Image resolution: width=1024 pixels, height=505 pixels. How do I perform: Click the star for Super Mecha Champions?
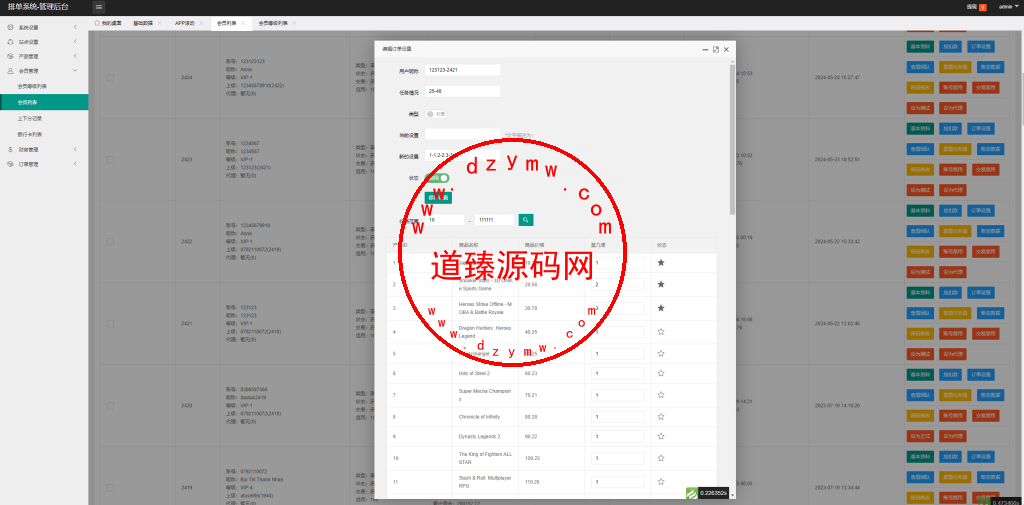click(x=661, y=395)
